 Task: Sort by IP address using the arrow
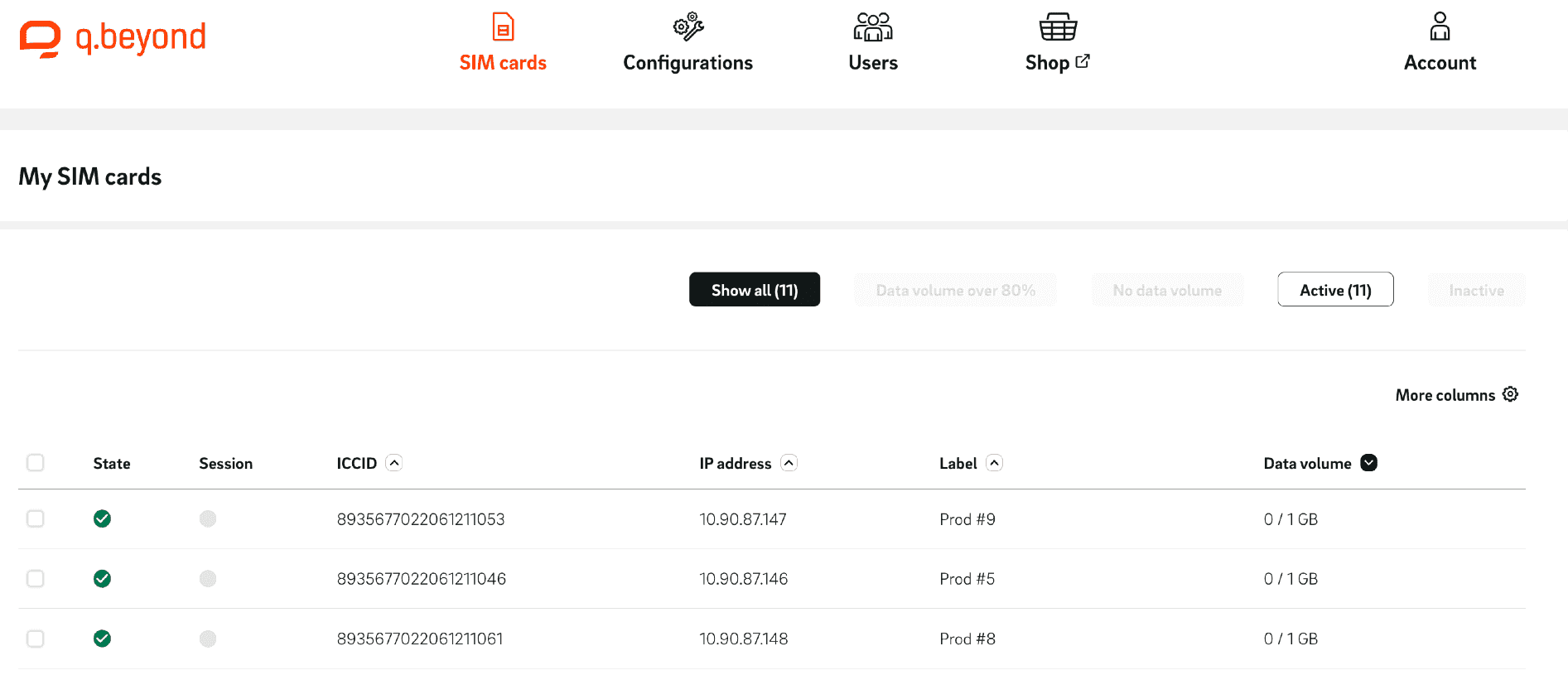click(x=789, y=463)
